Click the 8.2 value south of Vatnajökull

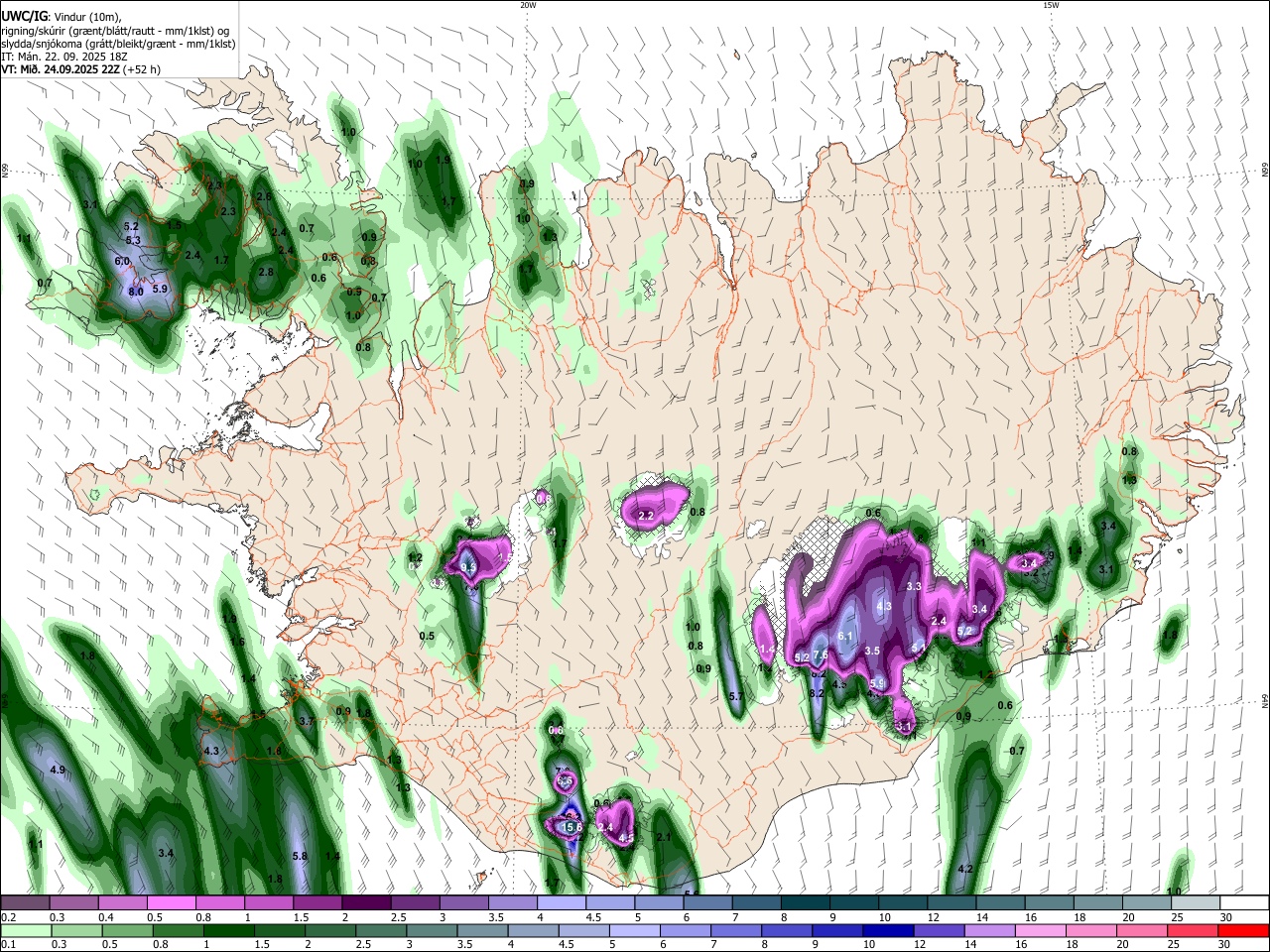pos(818,693)
